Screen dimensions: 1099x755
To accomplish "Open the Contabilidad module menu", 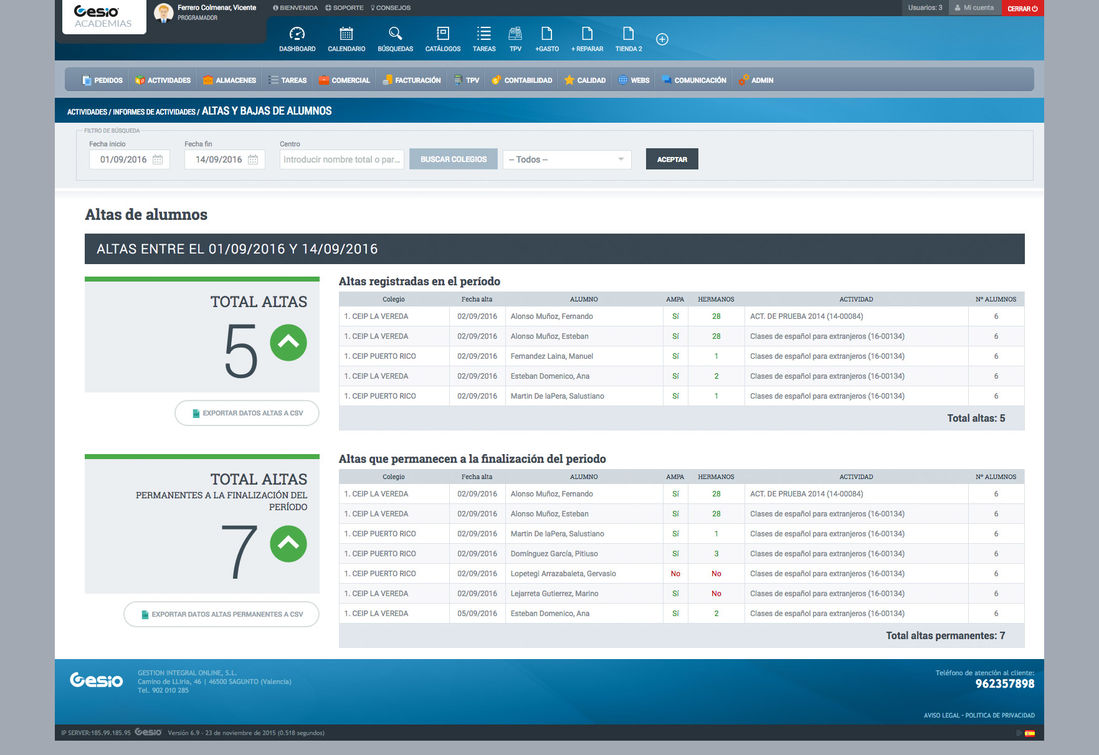I will pos(521,81).
